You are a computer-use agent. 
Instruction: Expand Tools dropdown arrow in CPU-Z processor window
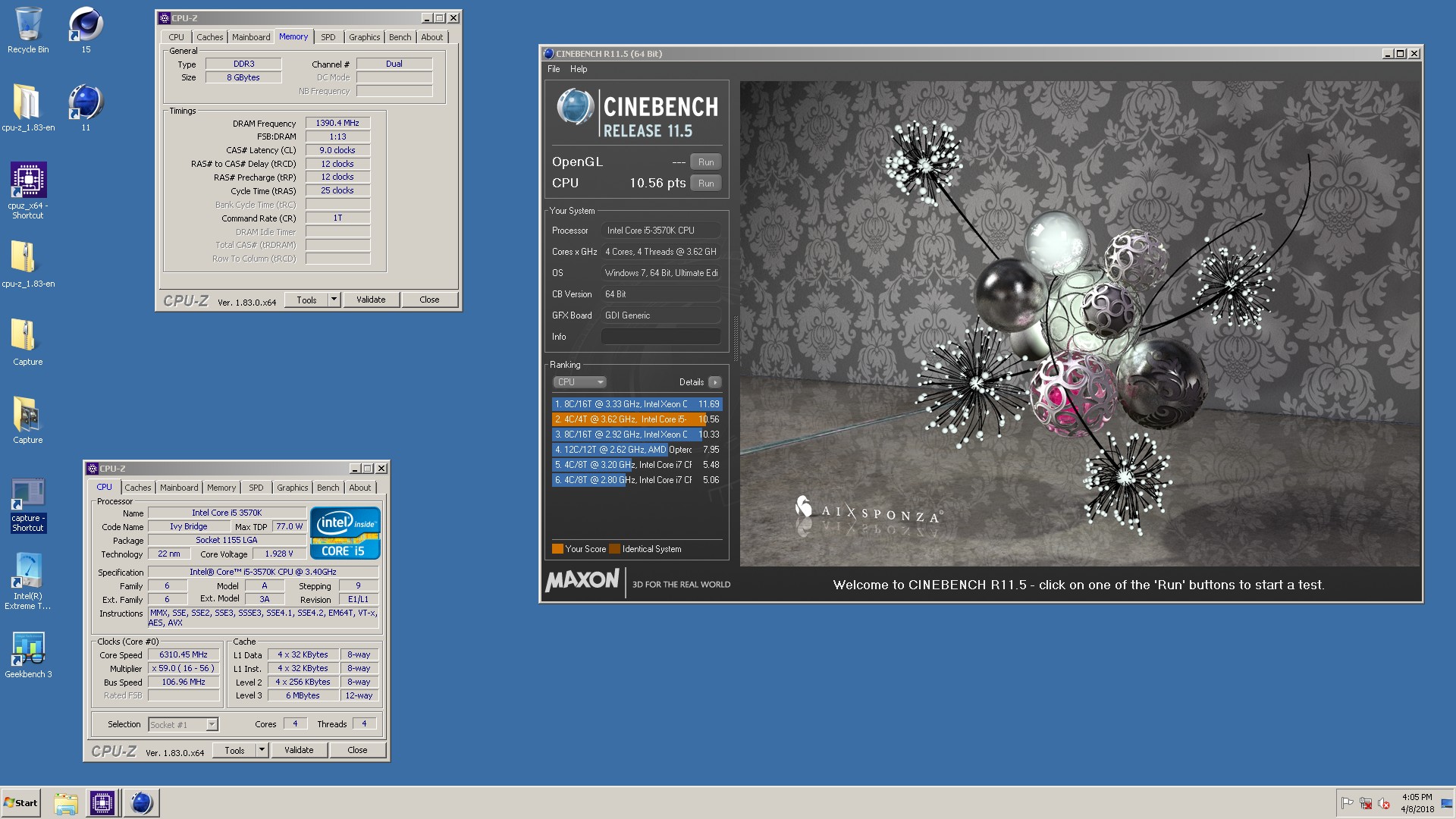(262, 751)
